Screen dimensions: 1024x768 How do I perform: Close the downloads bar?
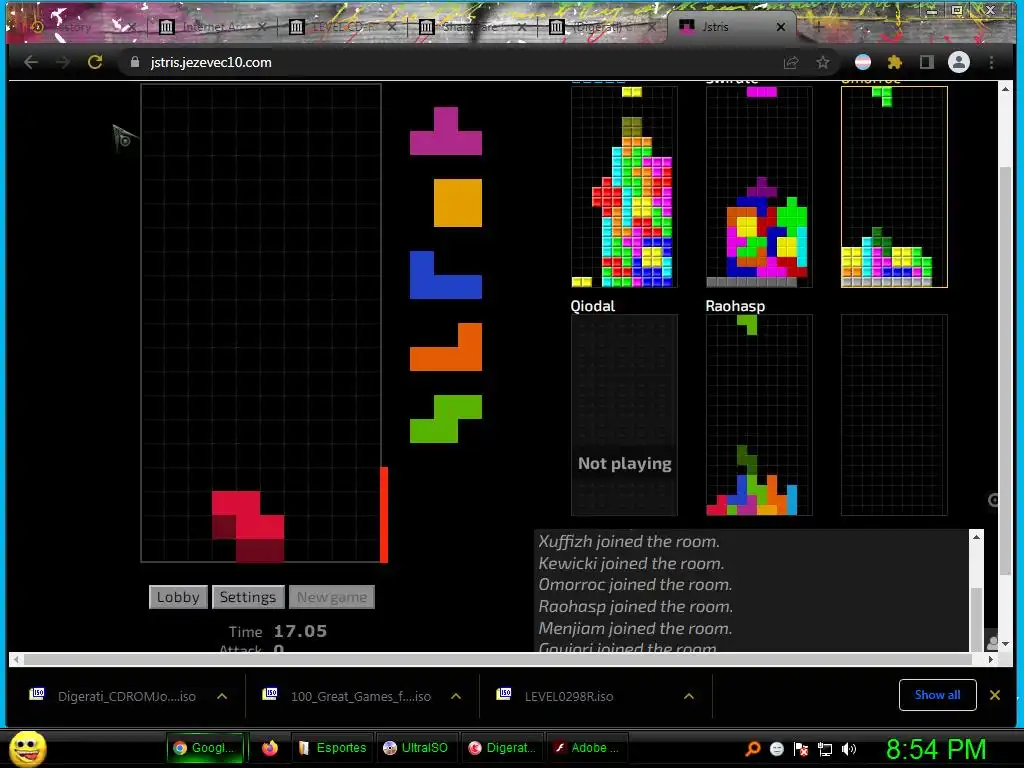pyautogui.click(x=995, y=695)
